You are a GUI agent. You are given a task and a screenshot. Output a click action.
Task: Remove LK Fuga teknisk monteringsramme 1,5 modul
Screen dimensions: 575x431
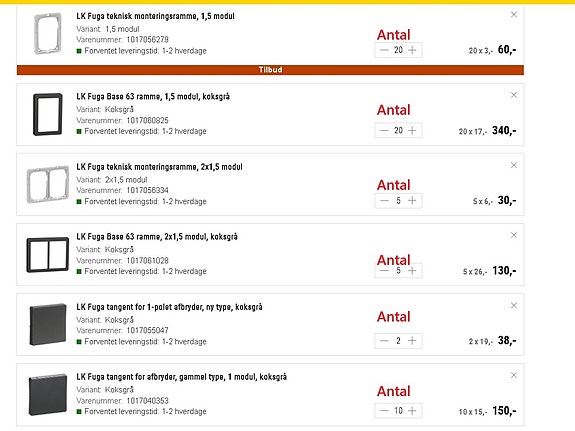click(x=514, y=15)
